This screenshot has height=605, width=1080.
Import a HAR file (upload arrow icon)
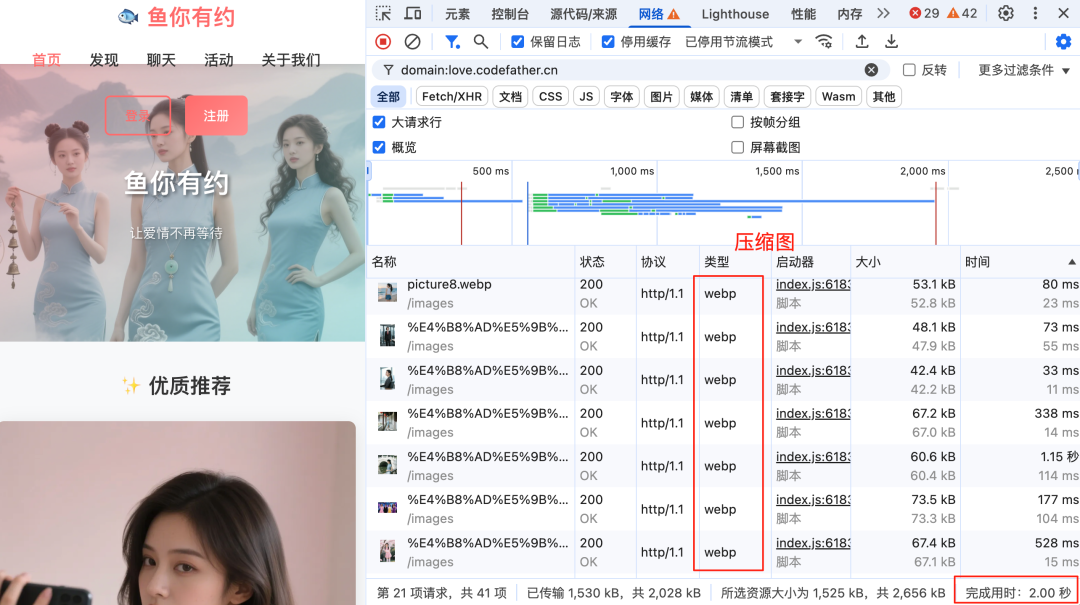click(x=862, y=41)
